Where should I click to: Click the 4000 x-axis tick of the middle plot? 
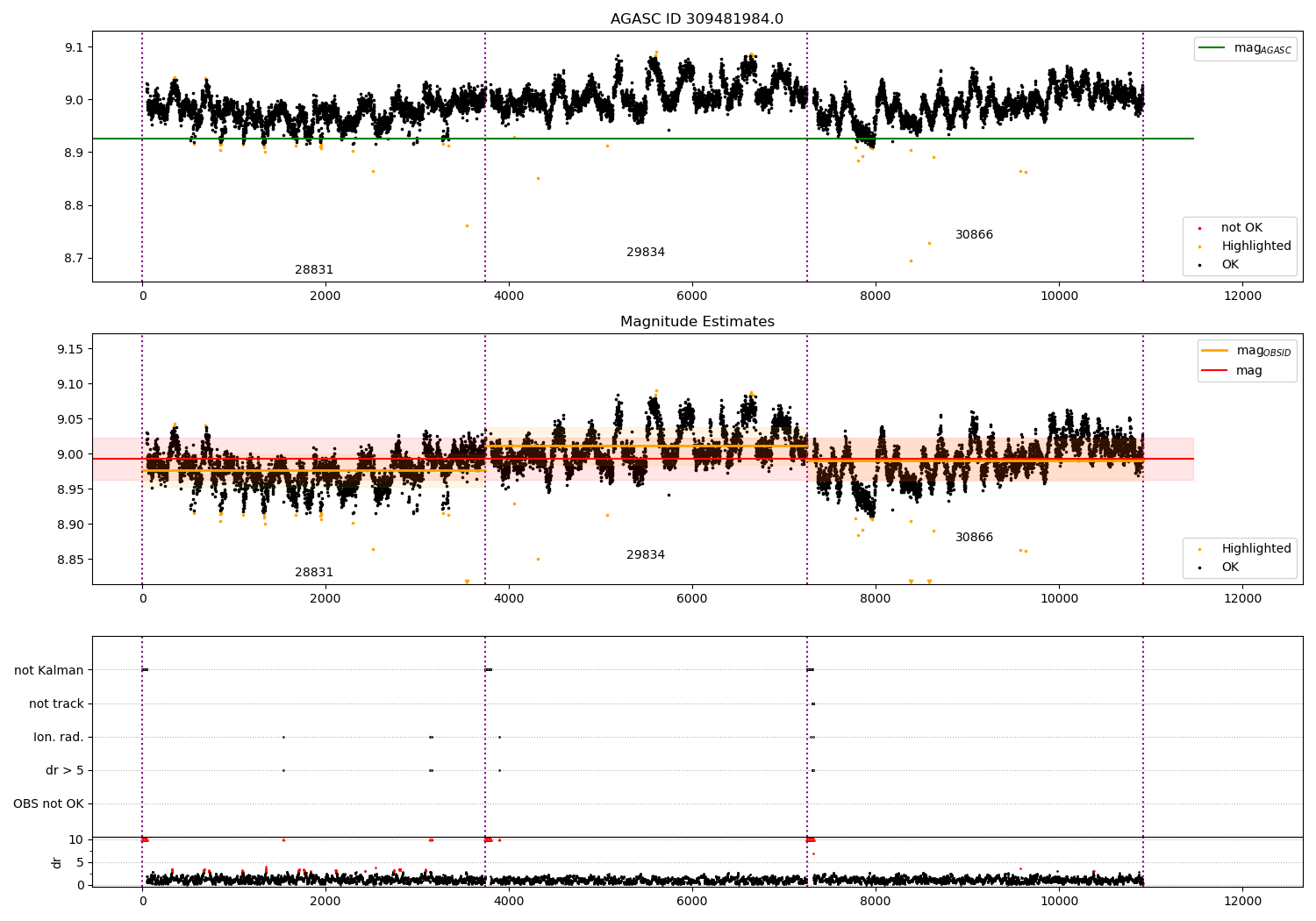tap(509, 599)
